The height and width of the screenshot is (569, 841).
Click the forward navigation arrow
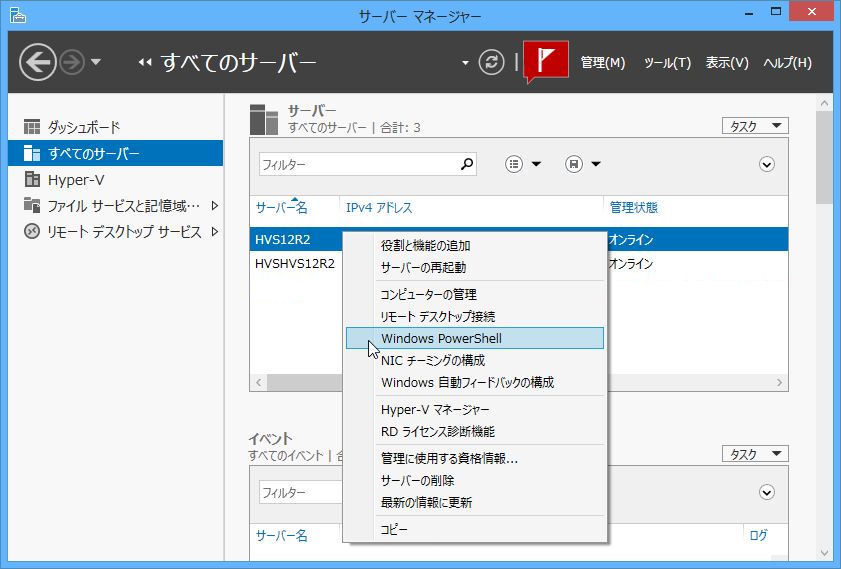(x=72, y=62)
